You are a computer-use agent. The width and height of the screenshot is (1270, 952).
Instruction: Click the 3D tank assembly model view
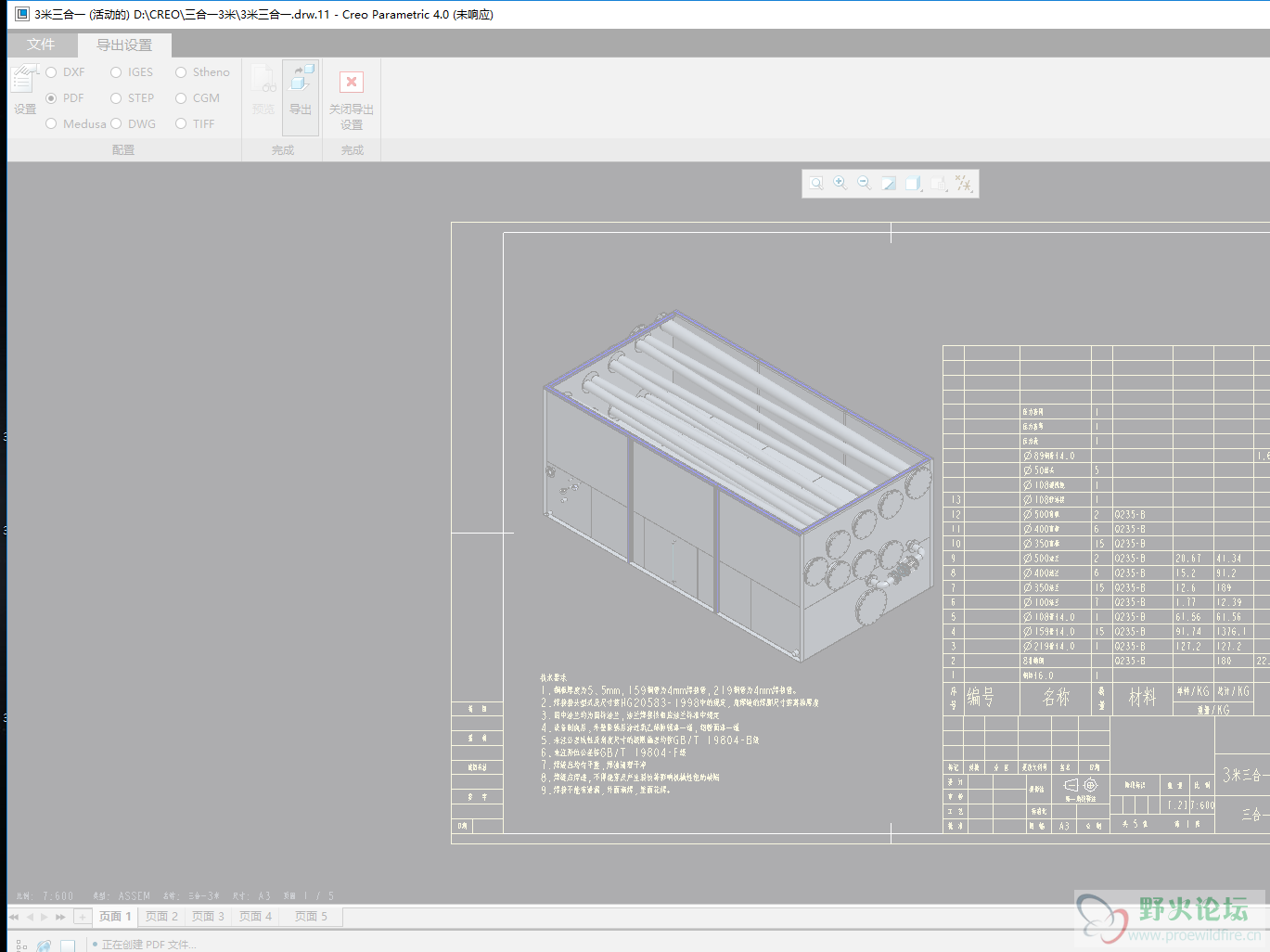(x=738, y=487)
